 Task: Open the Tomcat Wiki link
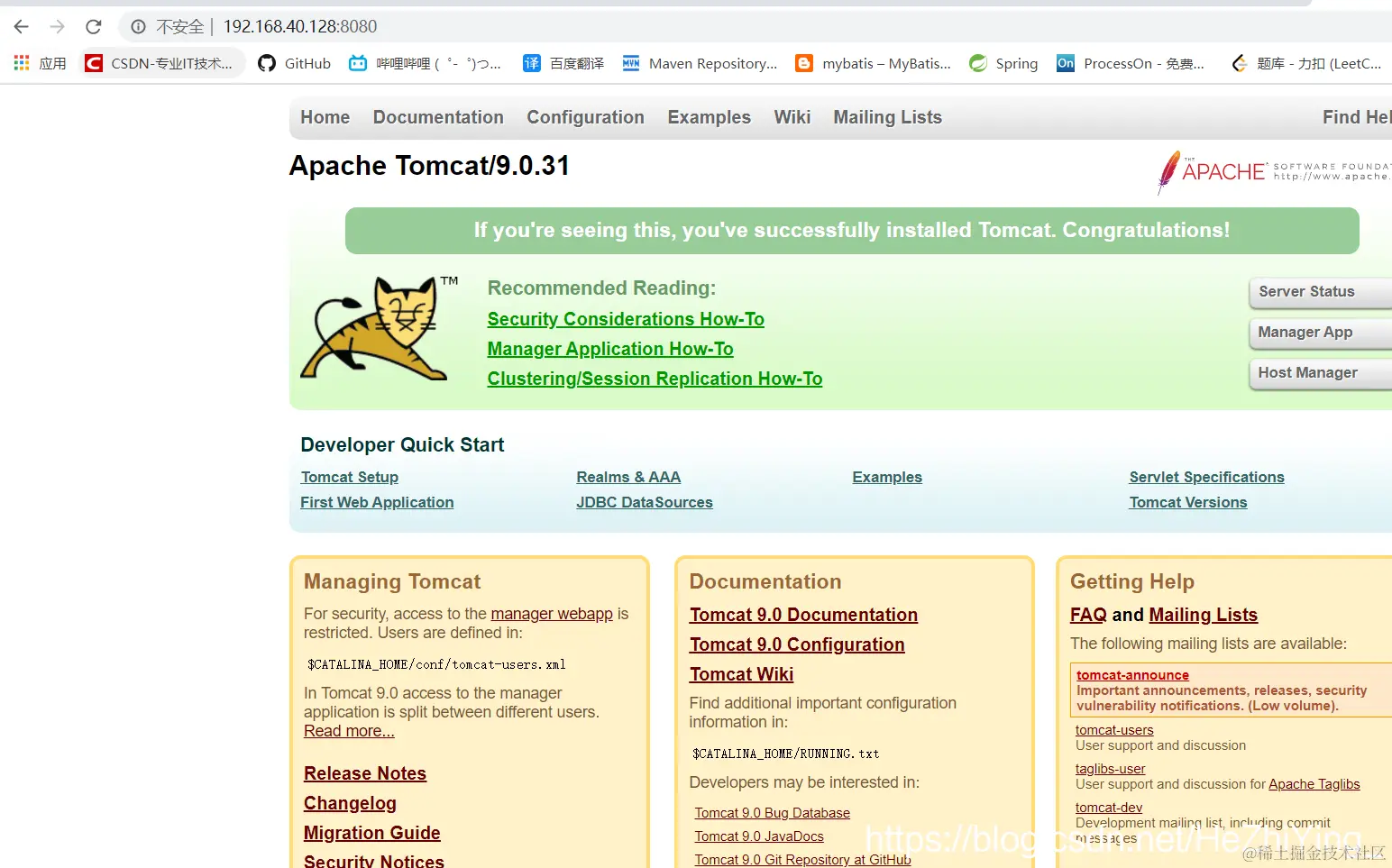tap(741, 674)
